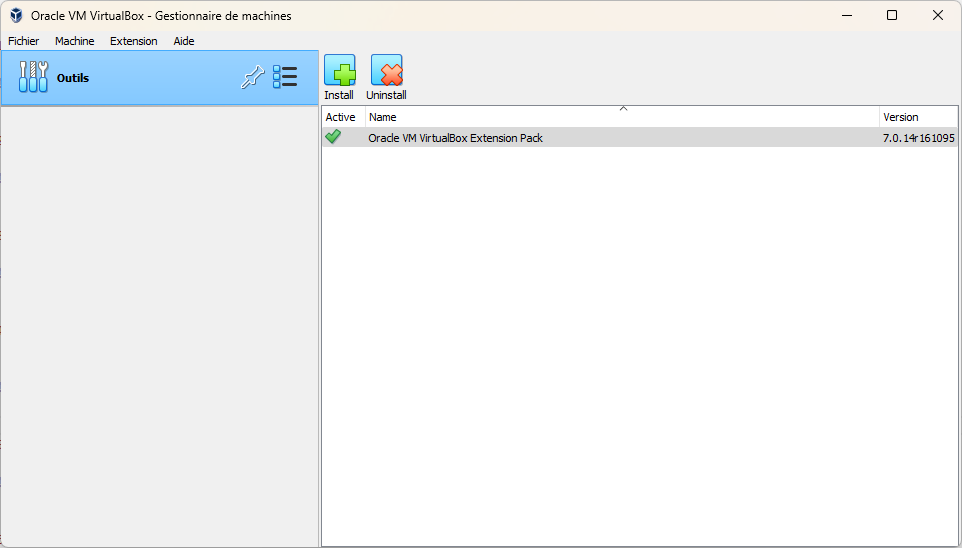Click the green checkmark in Active column

coord(333,137)
